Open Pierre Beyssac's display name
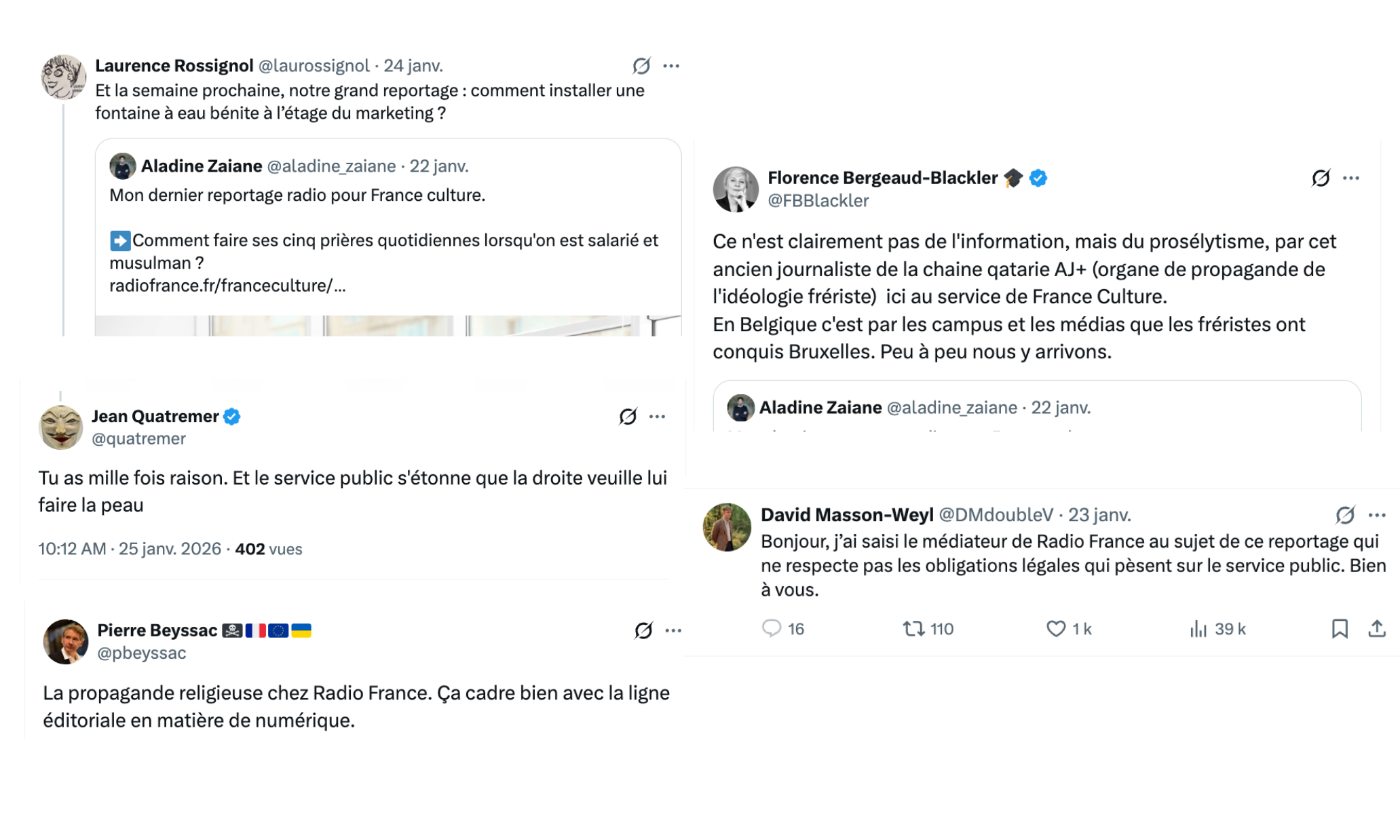This screenshot has height=840, width=1400. pyautogui.click(x=157, y=630)
